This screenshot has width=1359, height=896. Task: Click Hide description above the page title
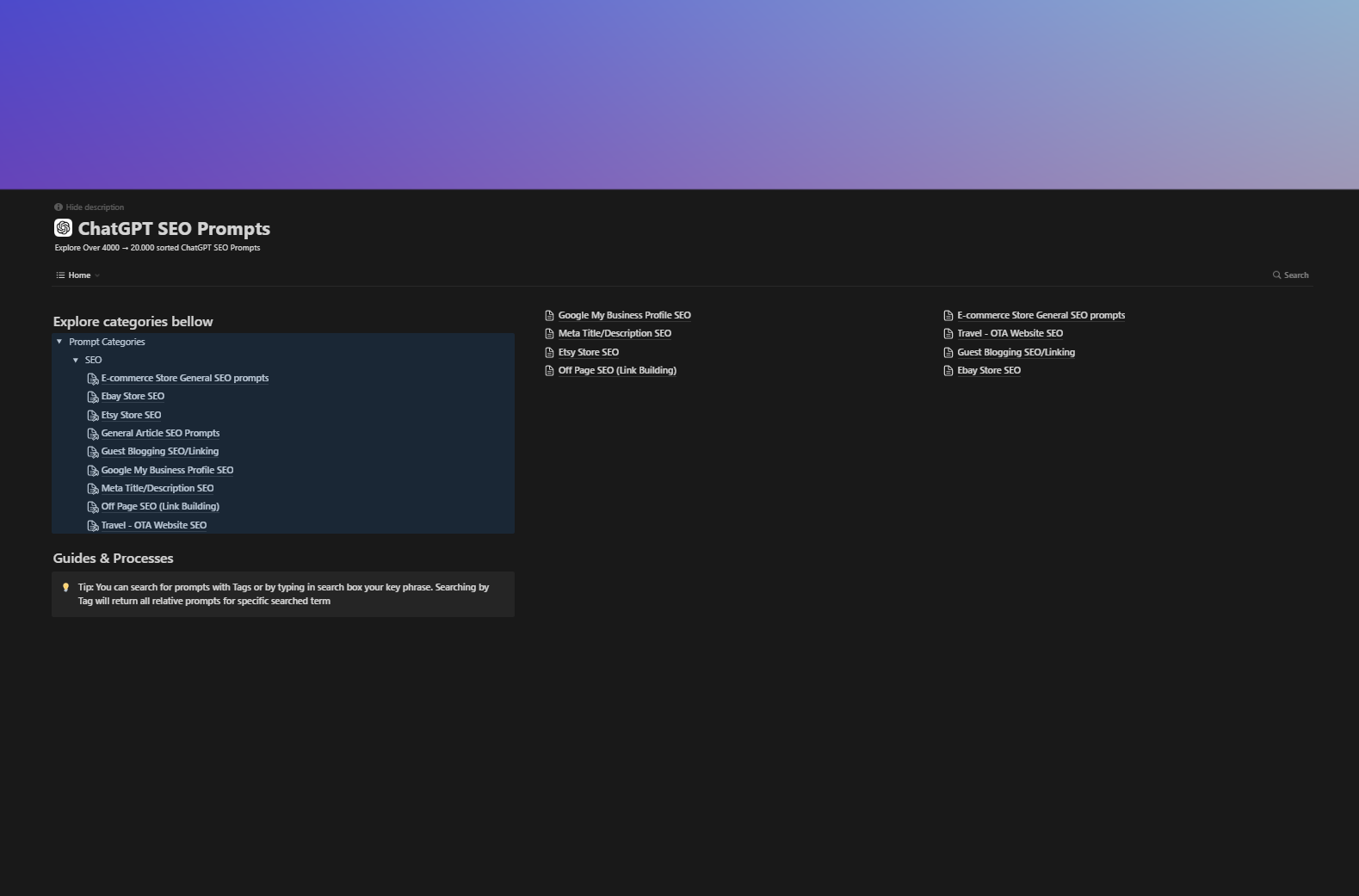[90, 207]
